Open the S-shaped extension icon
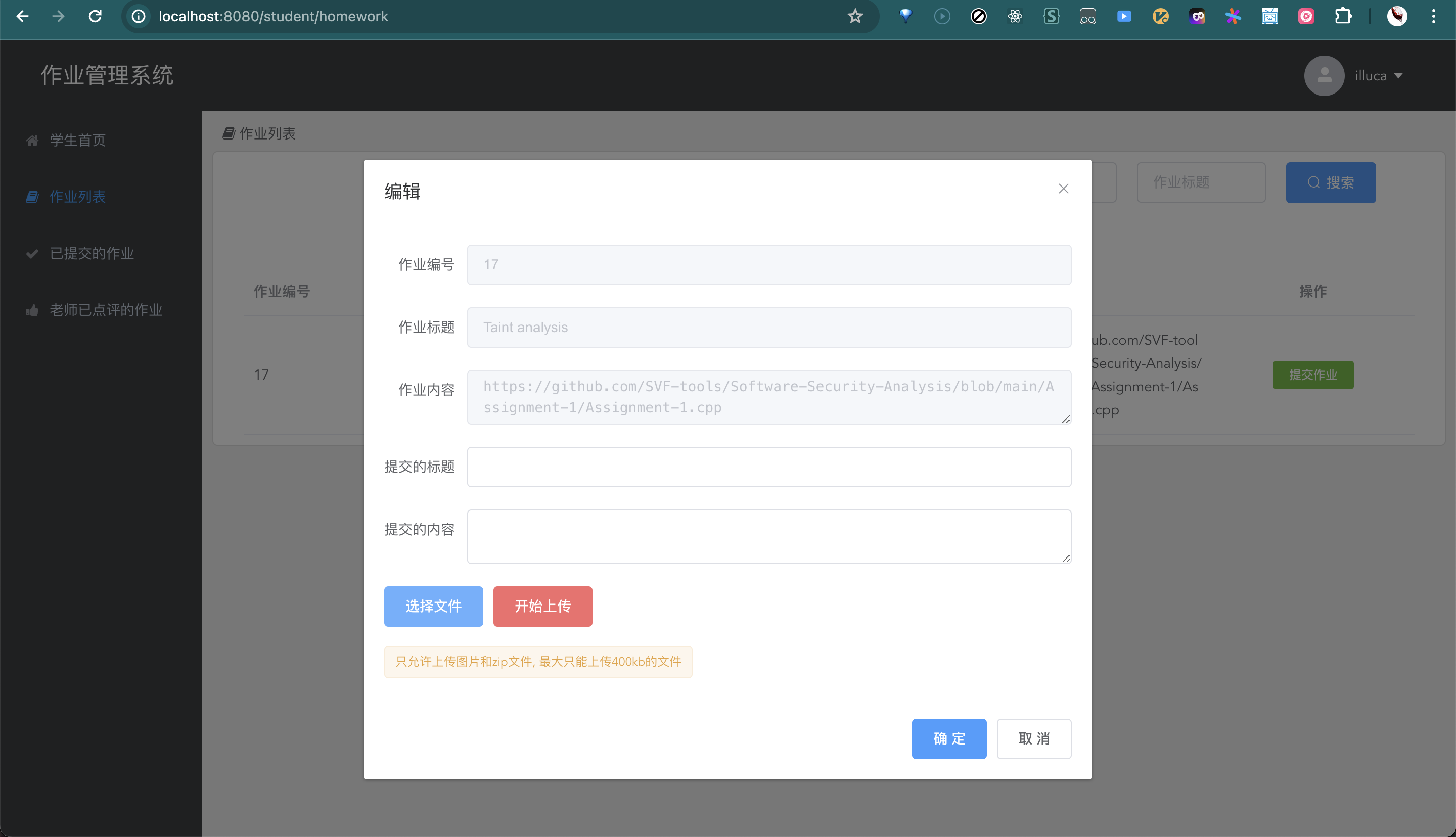The width and height of the screenshot is (1456, 837). 1052,16
